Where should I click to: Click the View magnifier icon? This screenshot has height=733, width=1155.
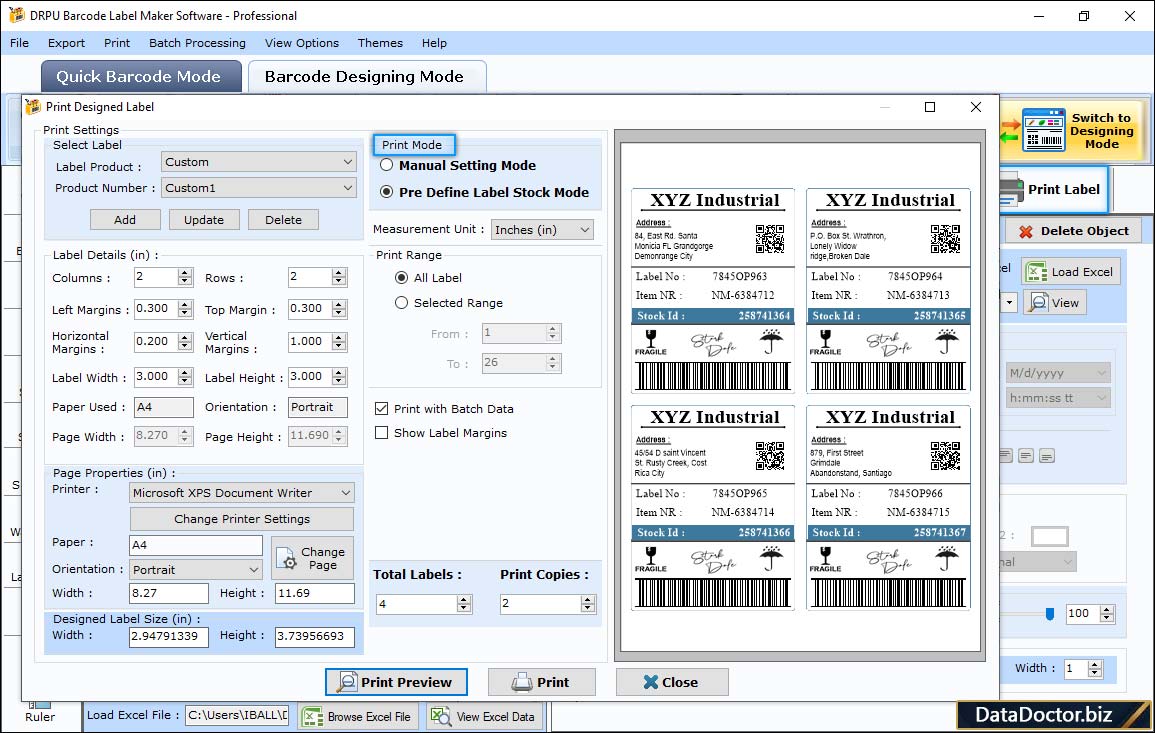click(1038, 303)
